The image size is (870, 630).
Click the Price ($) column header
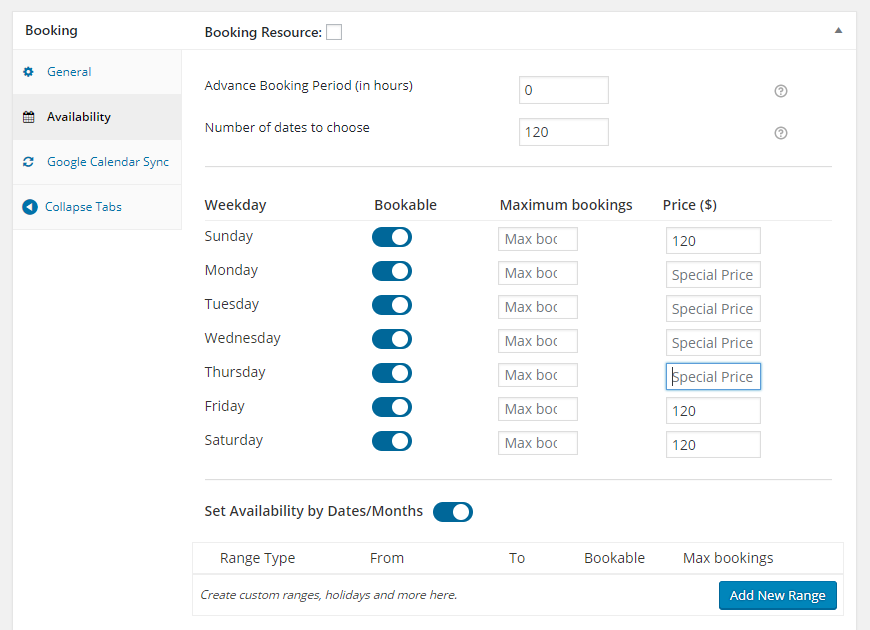[690, 205]
